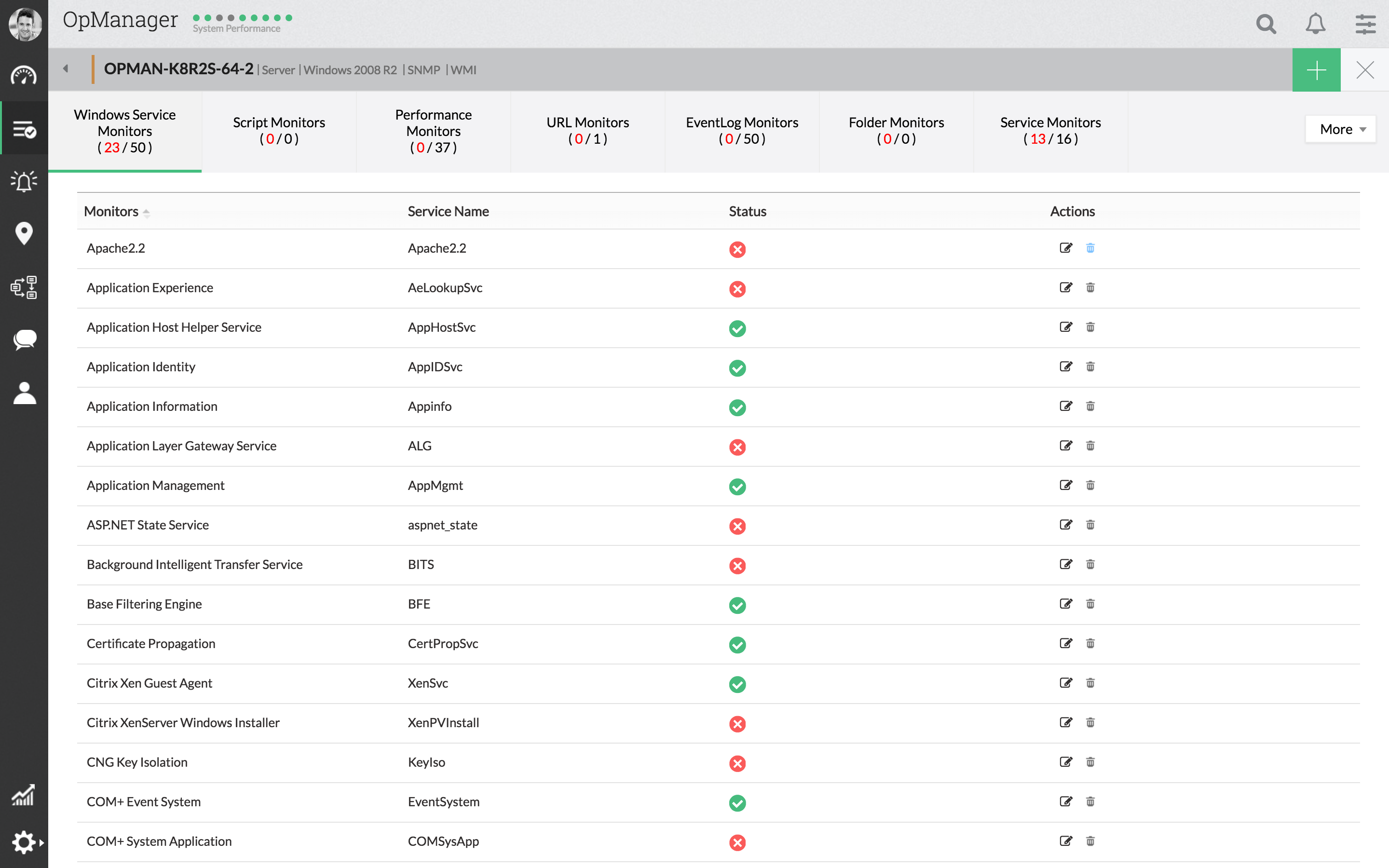Open notifications bell in the top bar

click(x=1315, y=24)
